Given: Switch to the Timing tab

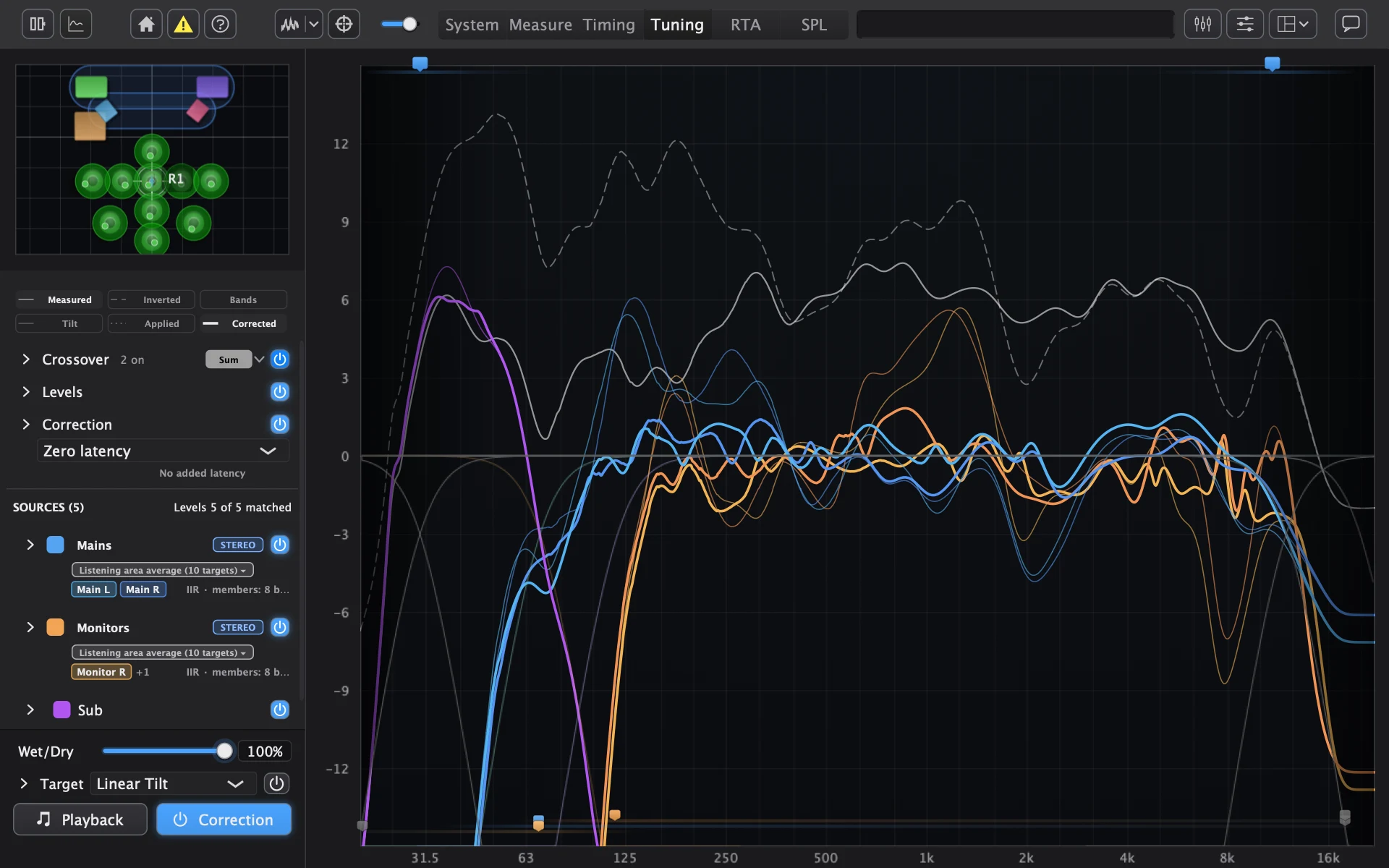Looking at the screenshot, I should click(x=608, y=25).
